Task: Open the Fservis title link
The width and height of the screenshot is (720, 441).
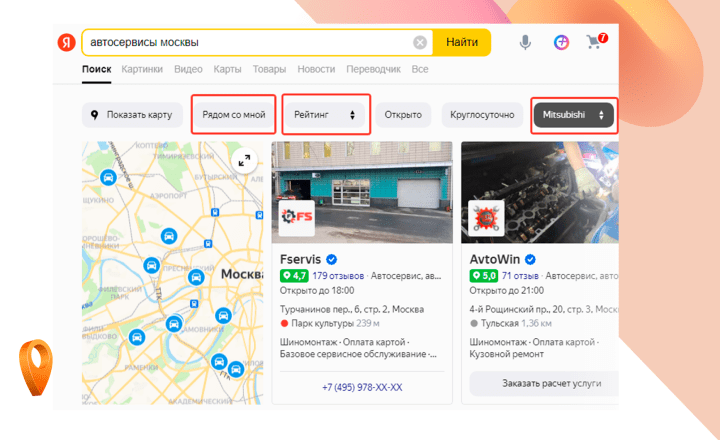Action: point(300,260)
